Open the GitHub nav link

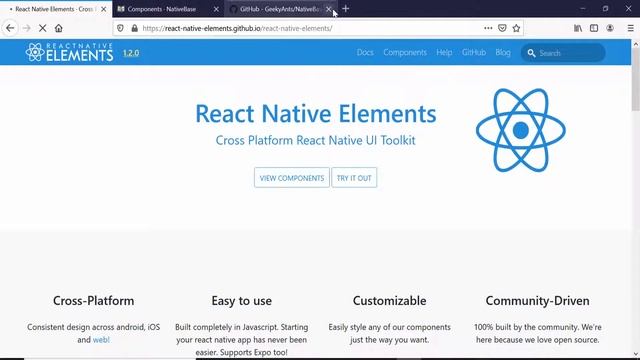tap(474, 53)
